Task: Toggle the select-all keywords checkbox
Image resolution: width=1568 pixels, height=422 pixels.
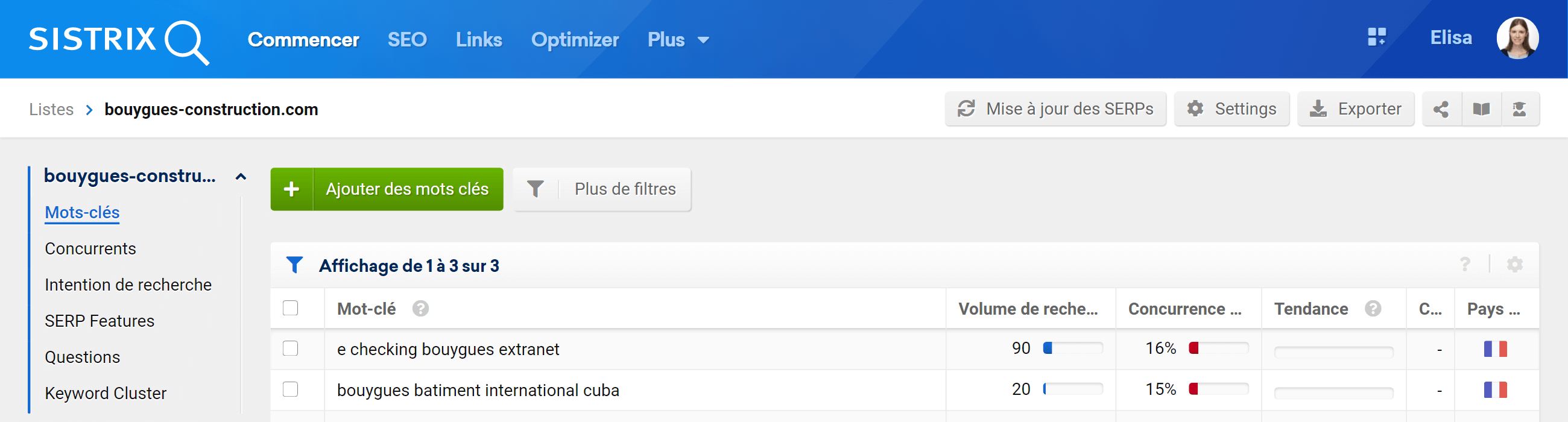Action: click(290, 308)
